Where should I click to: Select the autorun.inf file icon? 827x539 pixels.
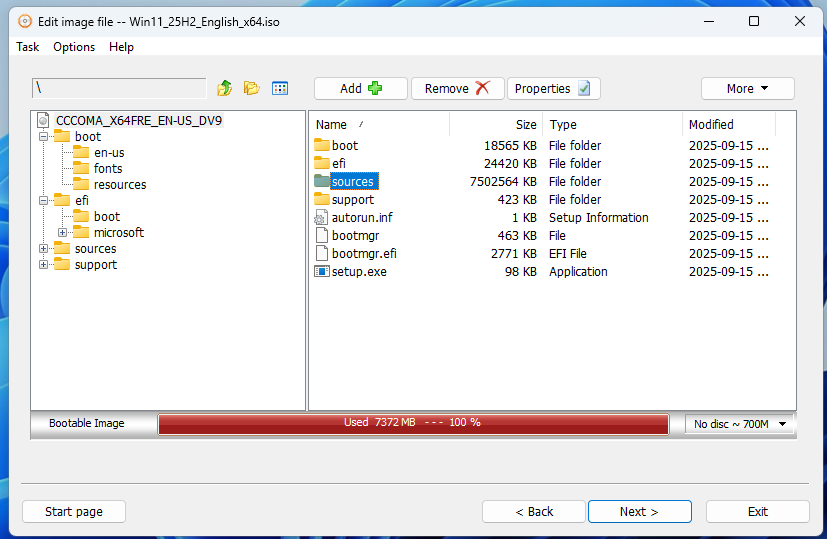[321, 217]
